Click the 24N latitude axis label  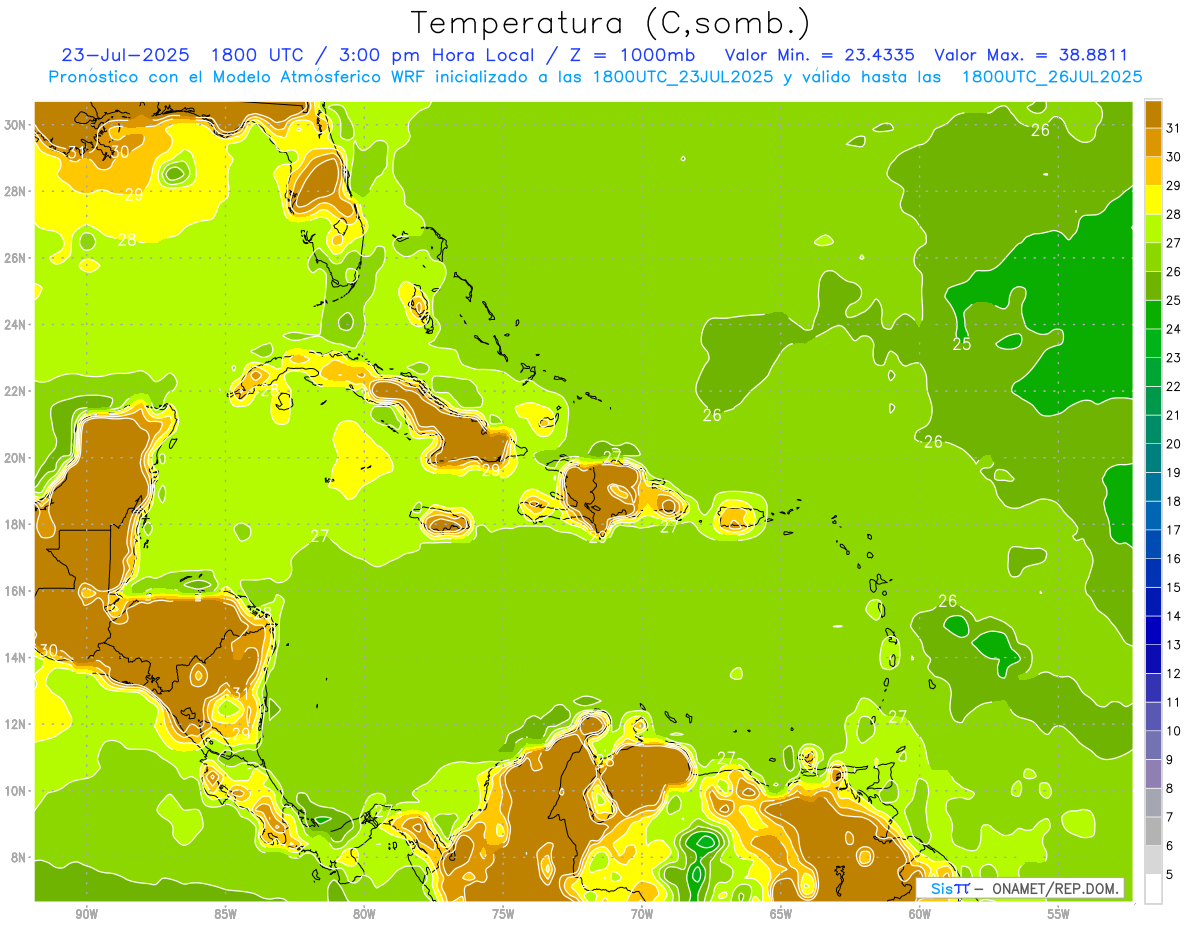point(17,325)
